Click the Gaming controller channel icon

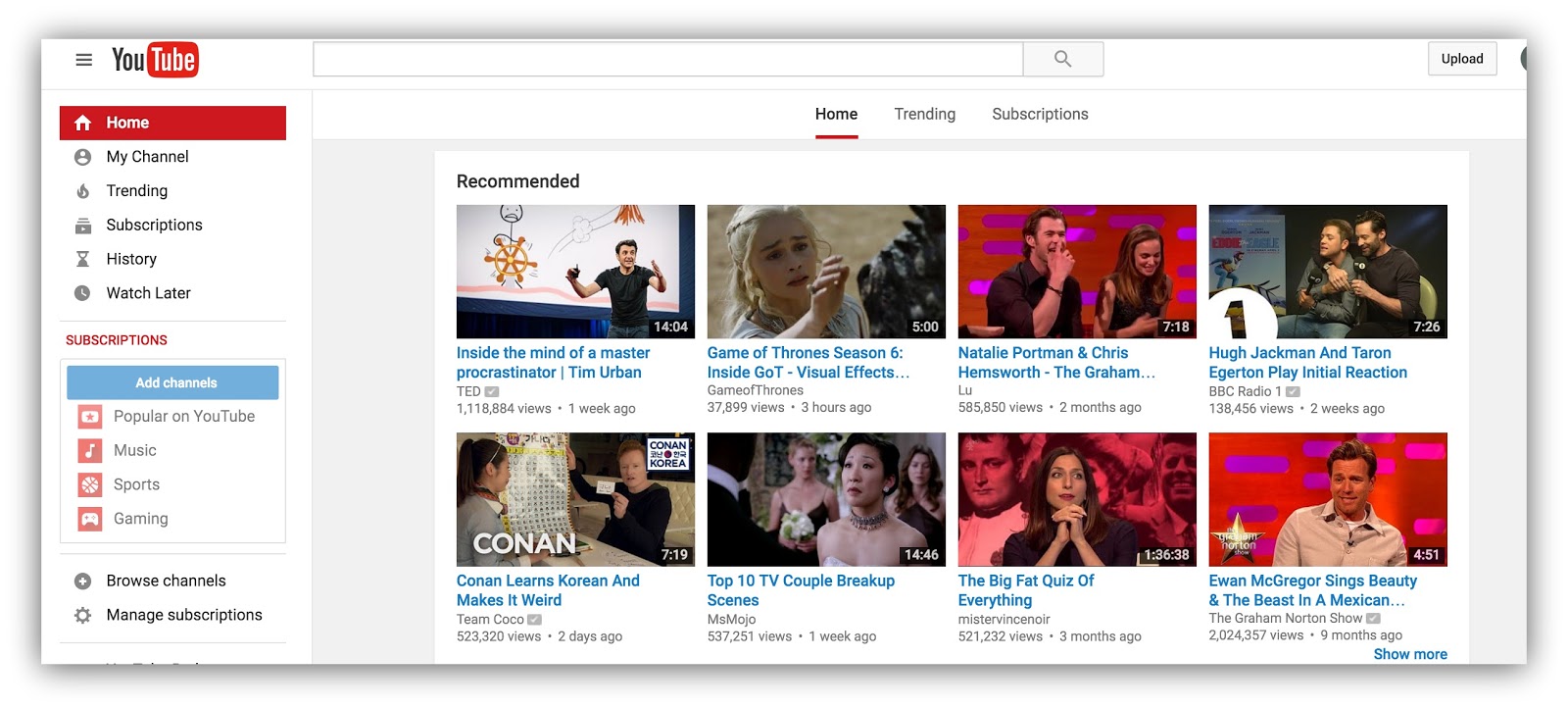pyautogui.click(x=90, y=519)
